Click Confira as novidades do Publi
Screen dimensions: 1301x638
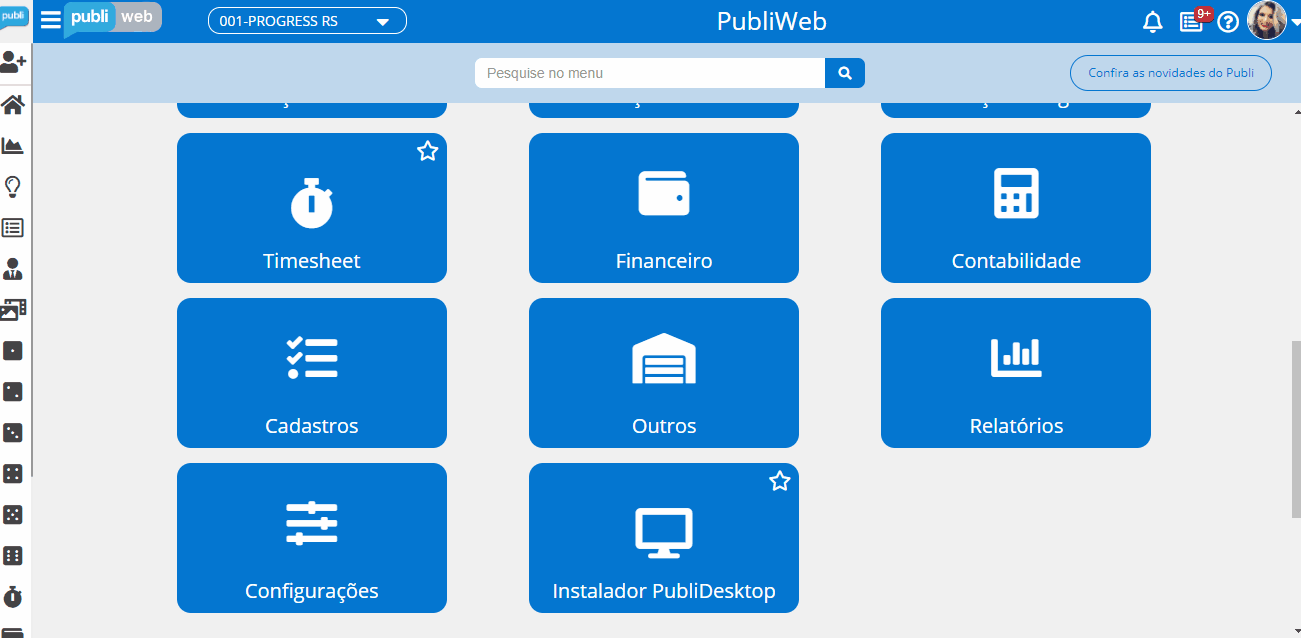pos(1171,73)
